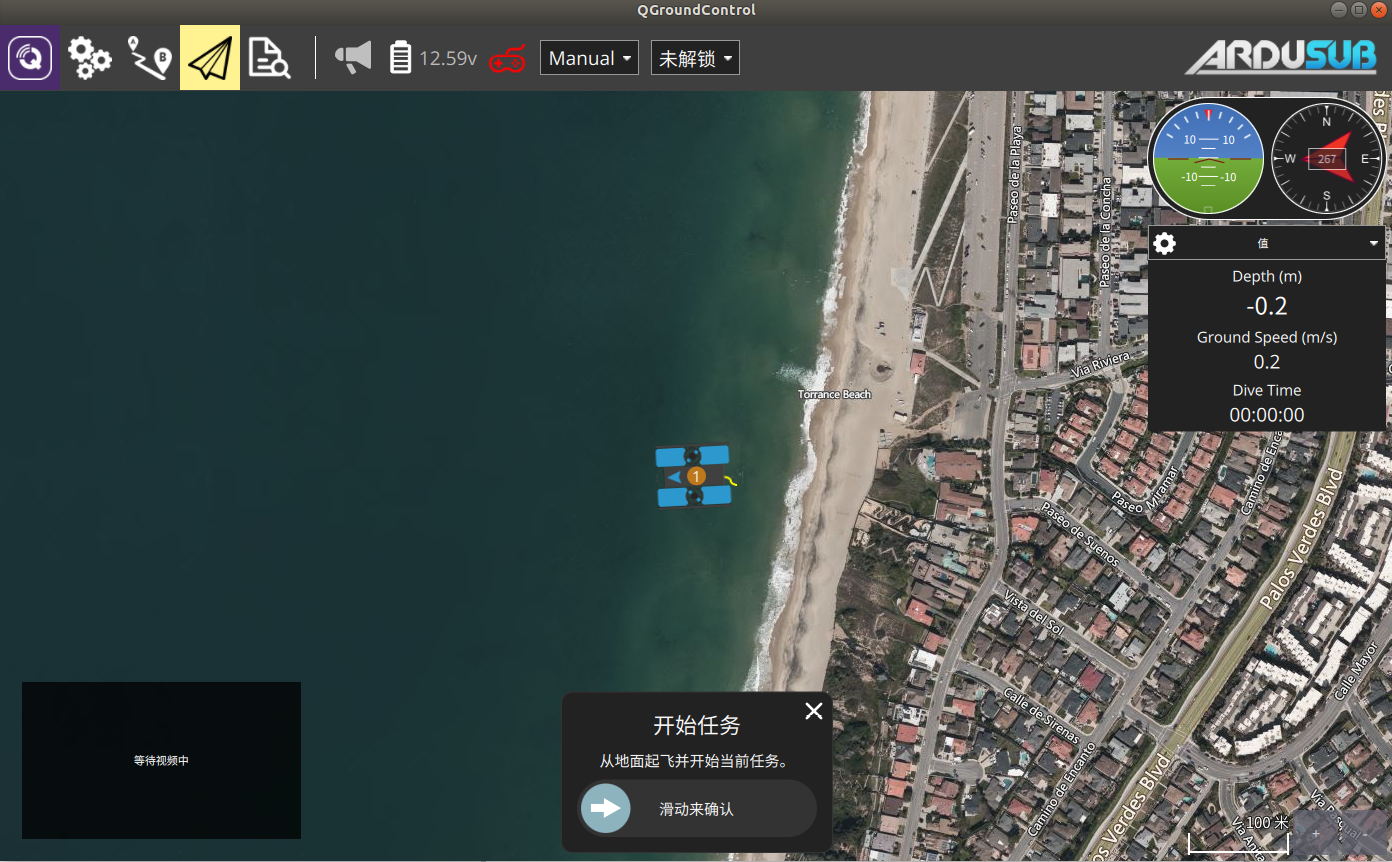Click the Calle de Sirenas street label
This screenshot has width=1392, height=862.
point(1041,714)
